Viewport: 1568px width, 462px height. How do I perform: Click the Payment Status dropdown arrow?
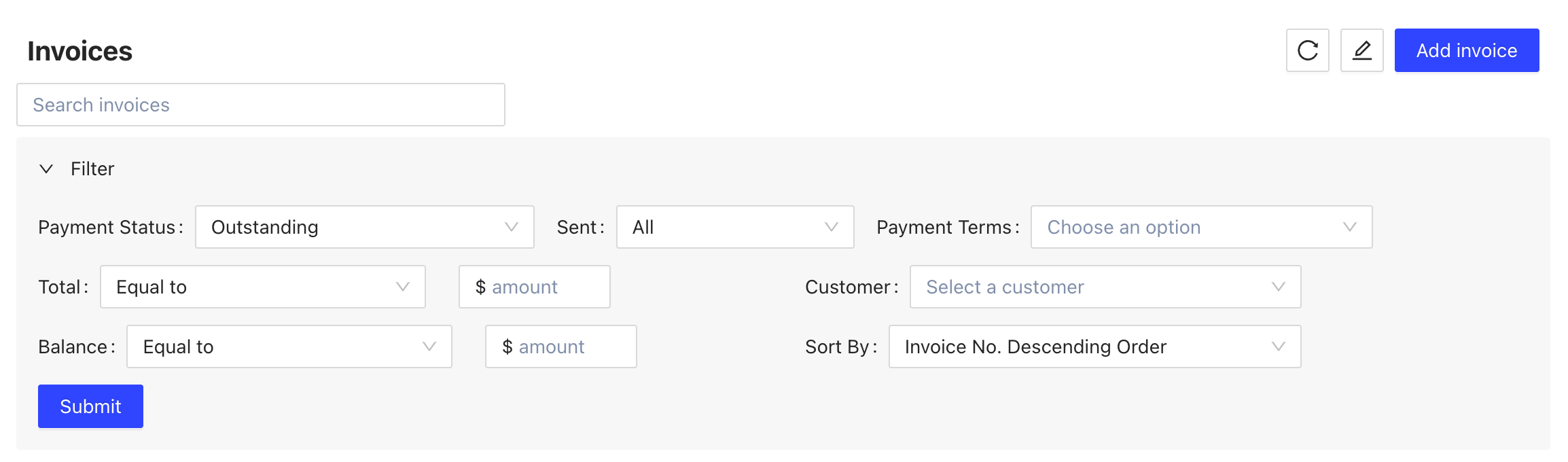coord(511,227)
